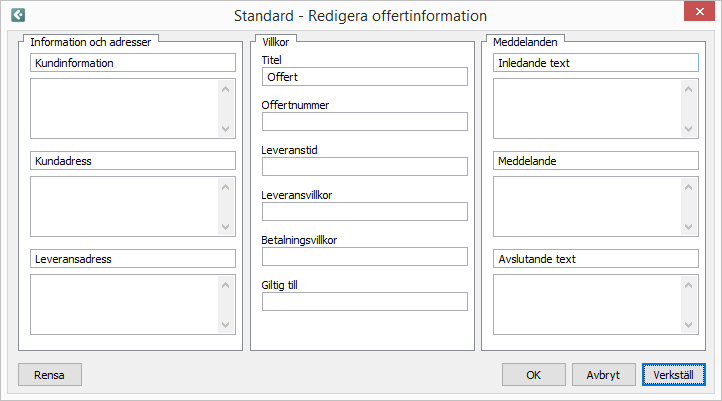Confirm with the OK button

pos(534,375)
